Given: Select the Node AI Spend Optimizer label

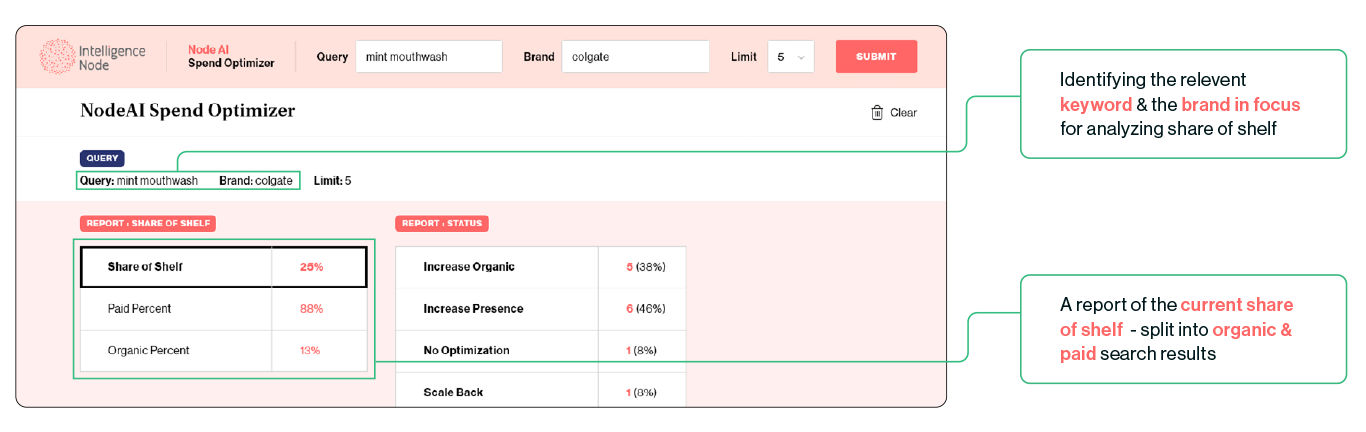Looking at the screenshot, I should click(231, 57).
